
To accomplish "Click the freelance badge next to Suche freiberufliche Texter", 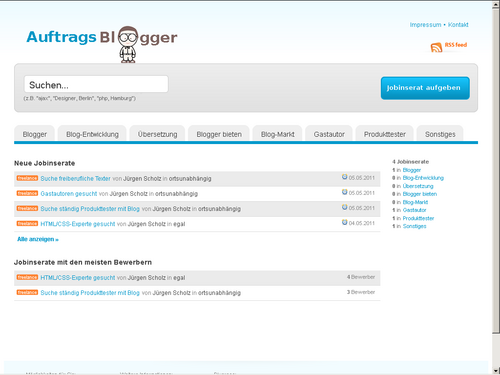I will pyautogui.click(x=27, y=178).
